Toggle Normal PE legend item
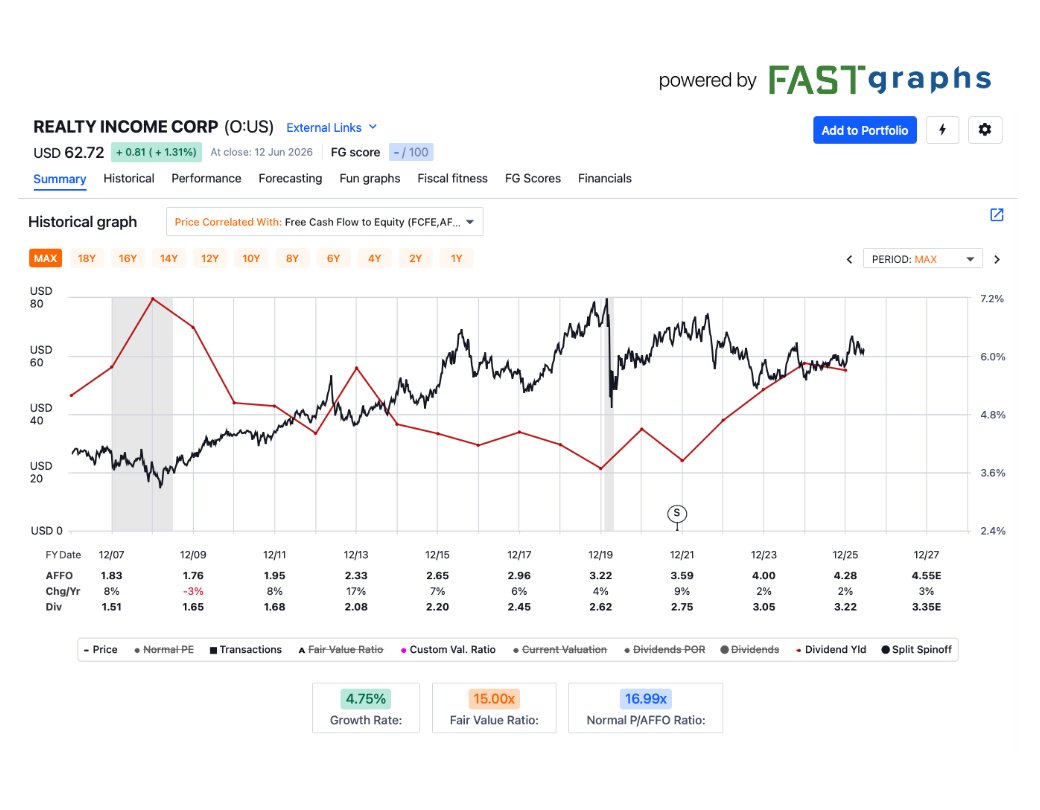 pos(164,649)
